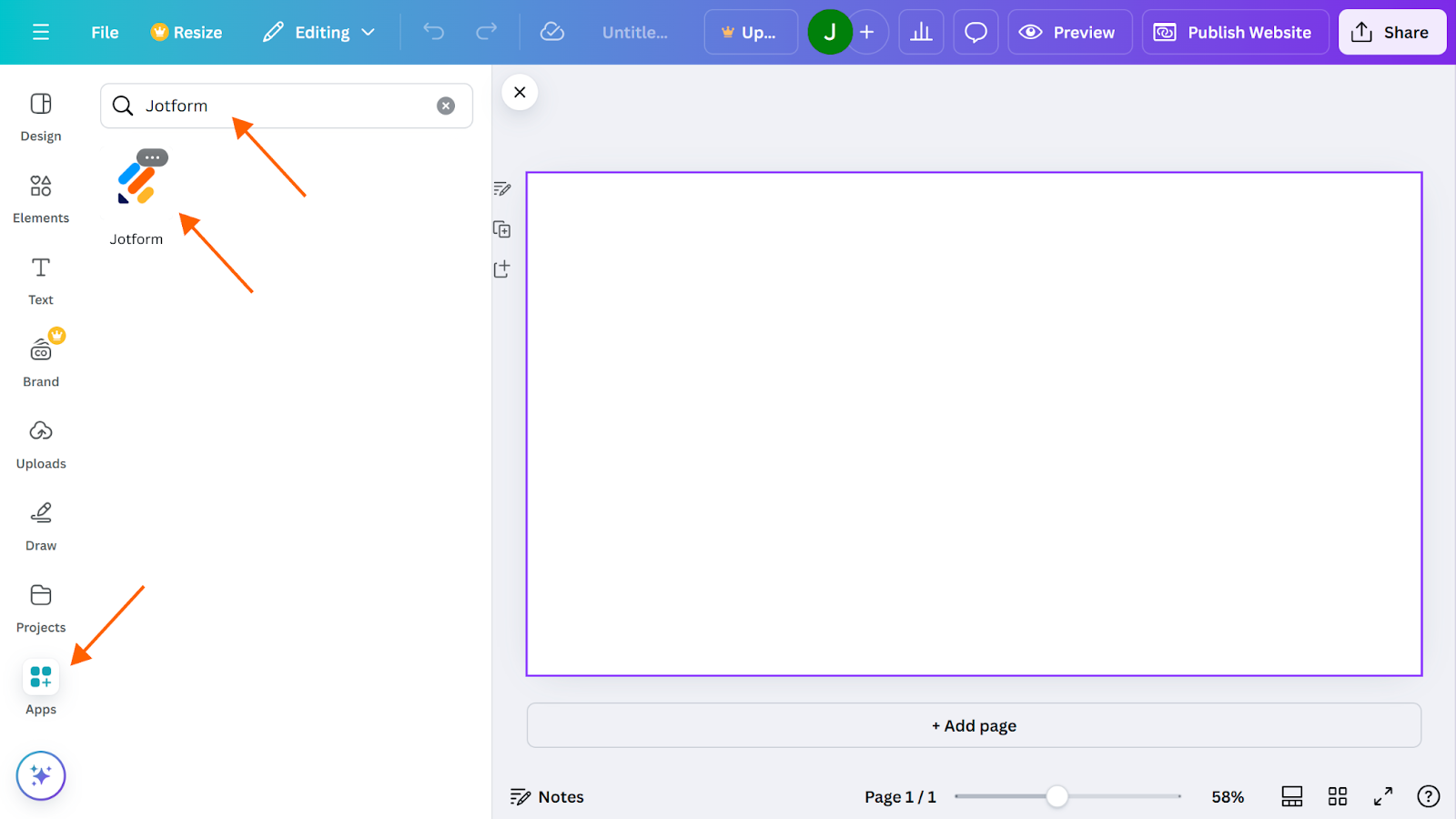Viewport: 1456px width, 819px height.
Task: Switch to the Design tab
Action: pos(40,116)
